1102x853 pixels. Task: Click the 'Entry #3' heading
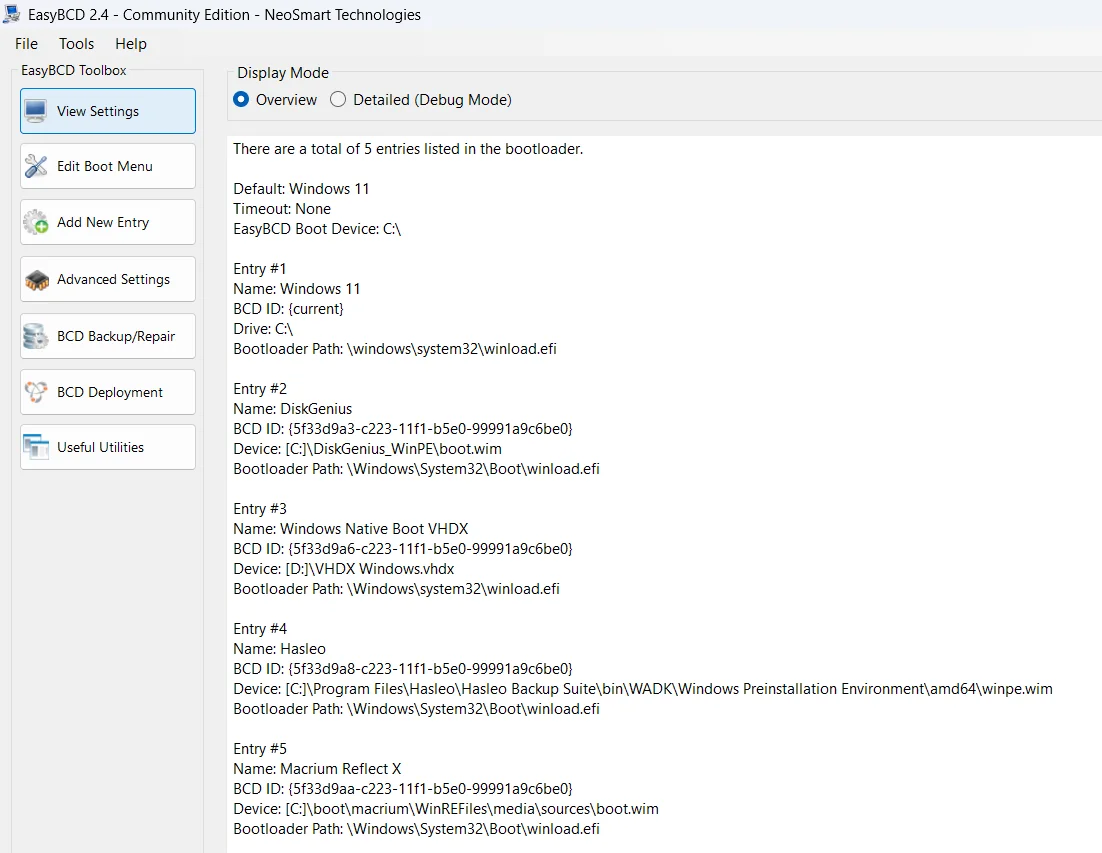(x=260, y=509)
